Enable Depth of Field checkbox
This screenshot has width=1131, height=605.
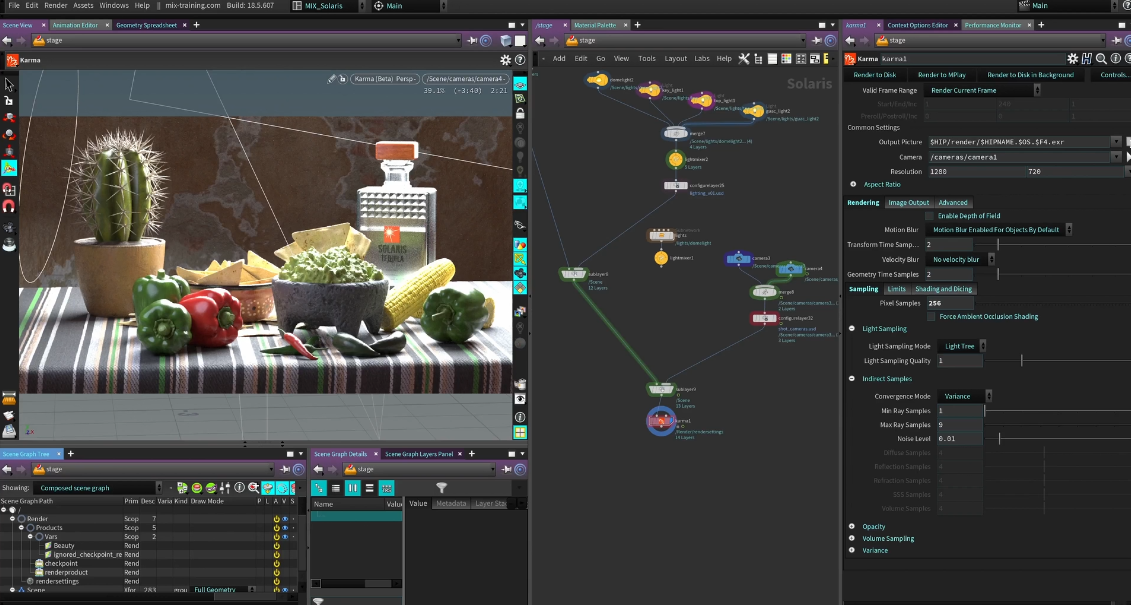pyautogui.click(x=929, y=216)
